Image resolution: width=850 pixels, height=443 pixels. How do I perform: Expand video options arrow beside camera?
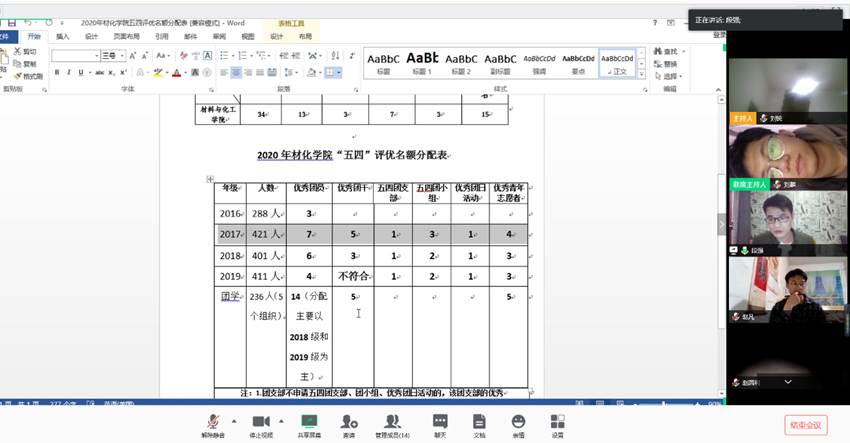click(x=279, y=420)
